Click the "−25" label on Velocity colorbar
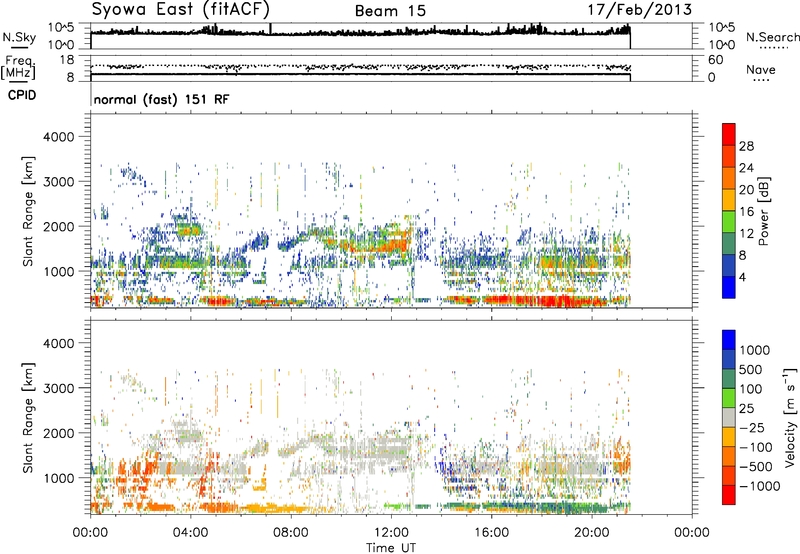800x554 pixels. 752,427
